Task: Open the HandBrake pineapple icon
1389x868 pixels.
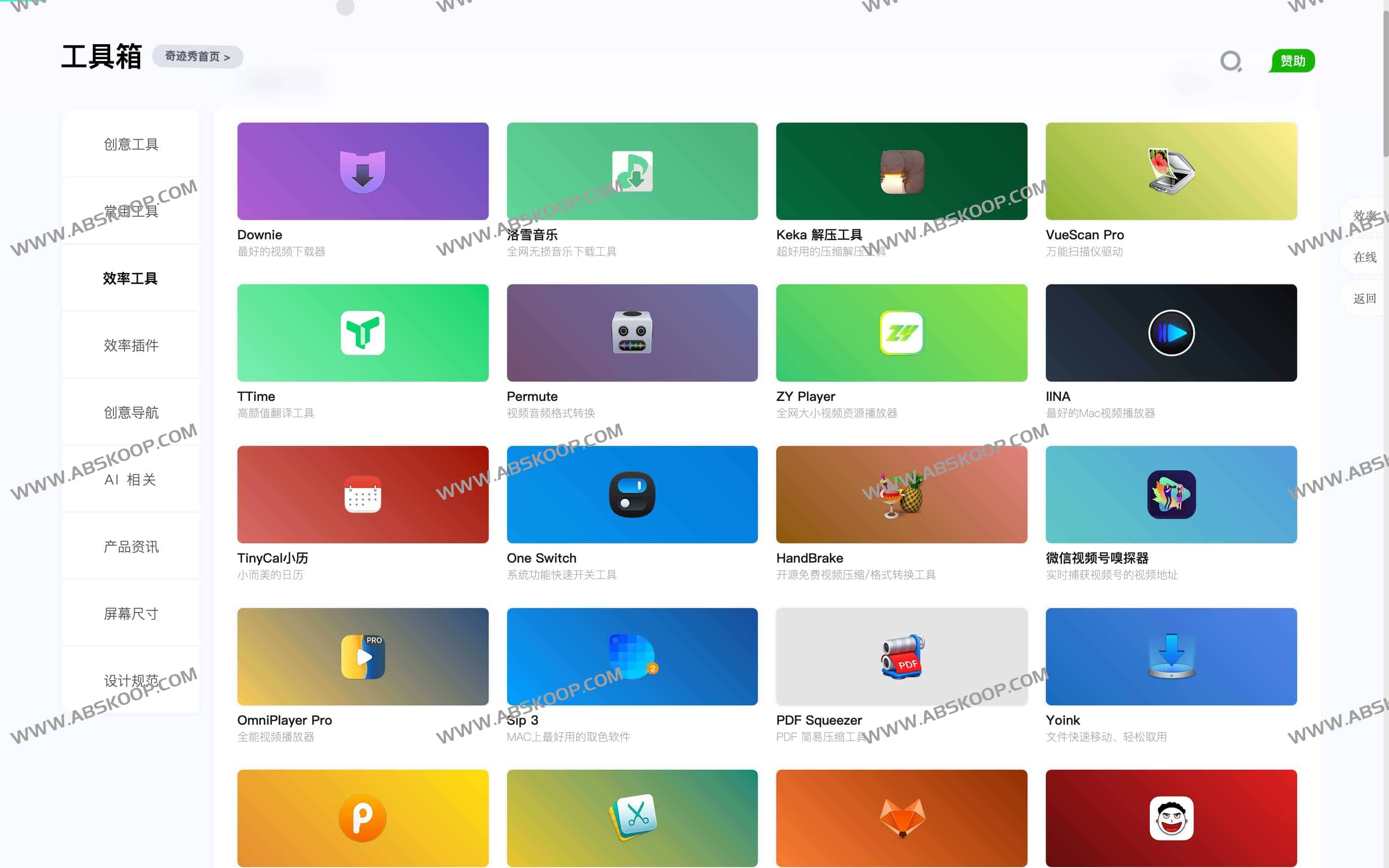Action: pos(902,495)
